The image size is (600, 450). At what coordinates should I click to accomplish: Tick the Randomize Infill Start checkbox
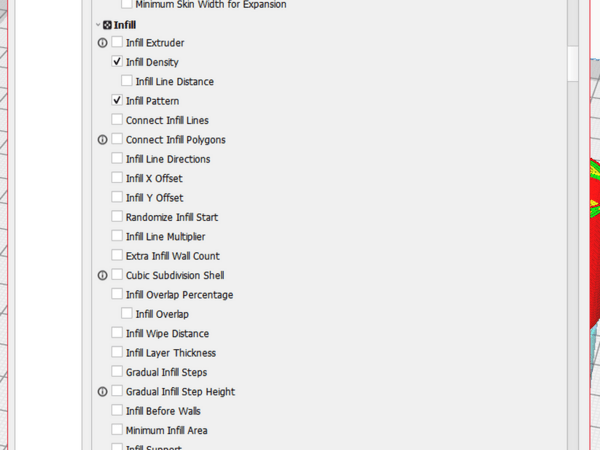(117, 217)
